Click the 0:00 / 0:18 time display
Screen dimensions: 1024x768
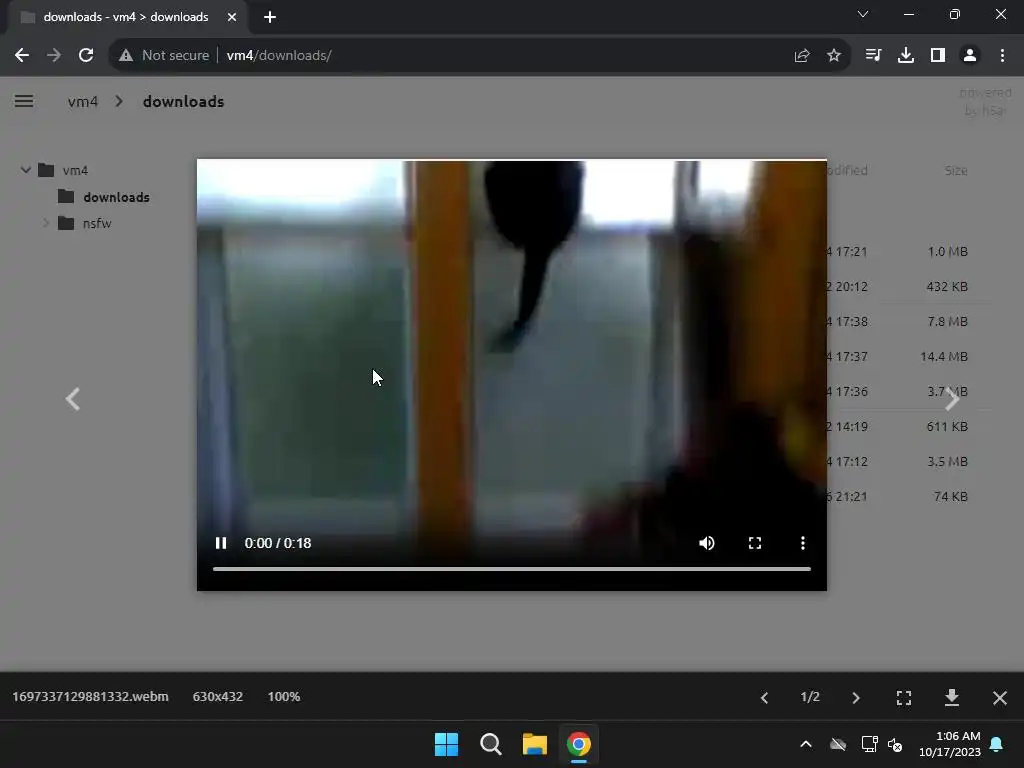point(278,543)
